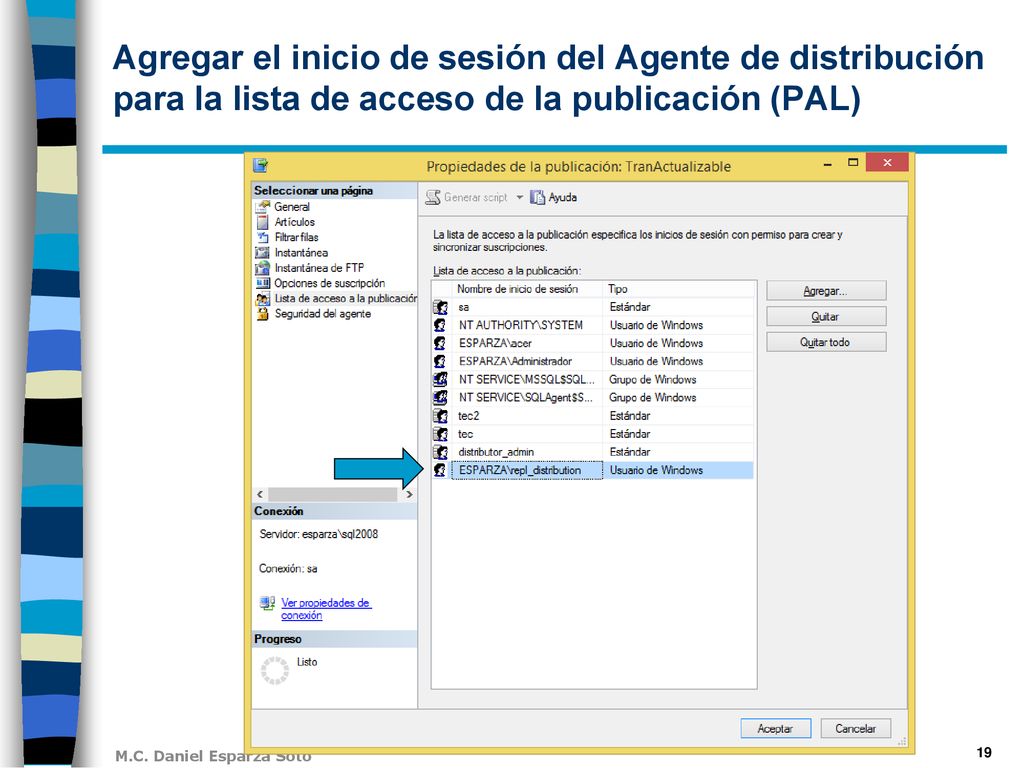The image size is (1024, 768).
Task: Click the NT SERVICE\SQLAgent$S group icon
Action: coord(441,397)
